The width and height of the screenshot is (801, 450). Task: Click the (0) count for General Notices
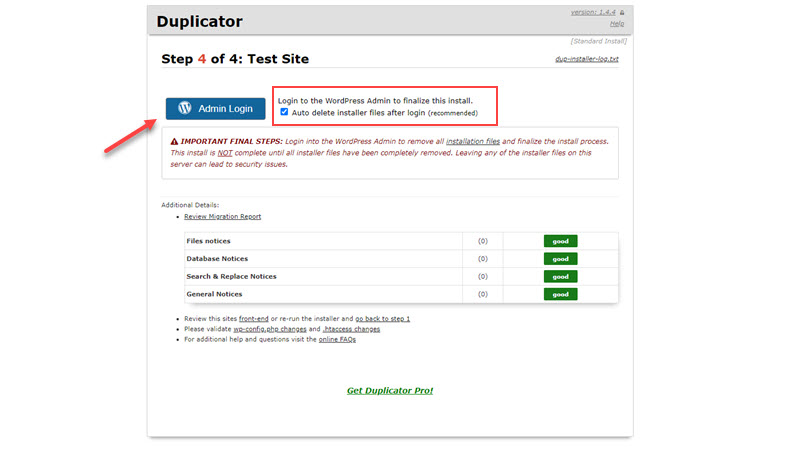[483, 294]
